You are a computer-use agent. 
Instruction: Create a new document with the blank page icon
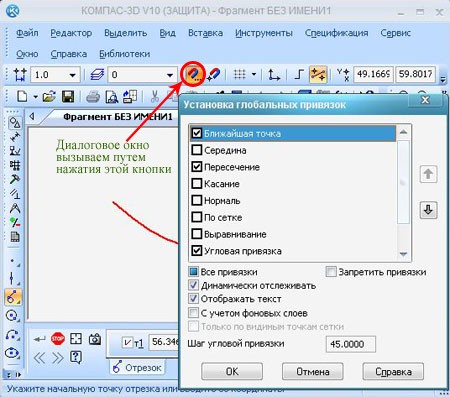tap(22, 97)
